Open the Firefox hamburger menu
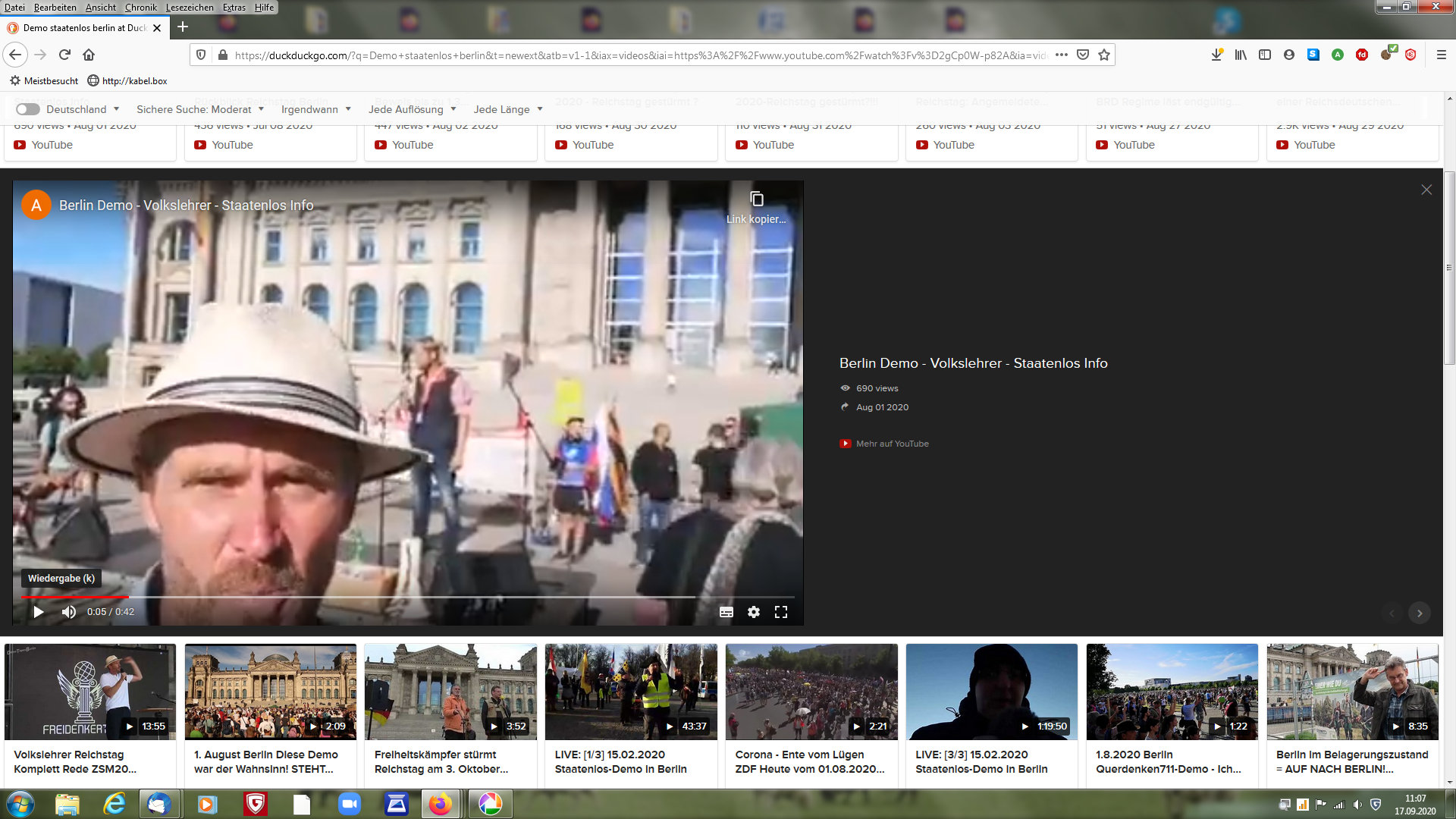The image size is (1456, 819). 1441,55
